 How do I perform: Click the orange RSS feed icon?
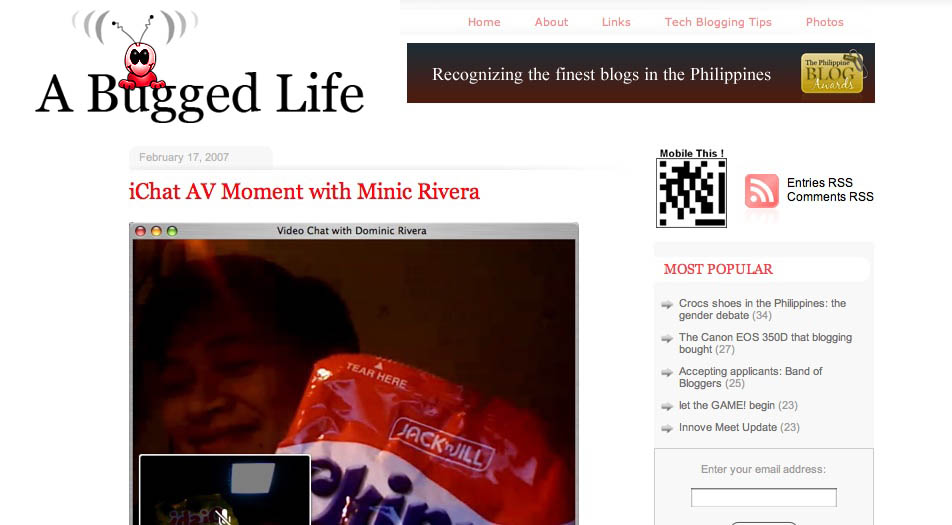pos(761,191)
